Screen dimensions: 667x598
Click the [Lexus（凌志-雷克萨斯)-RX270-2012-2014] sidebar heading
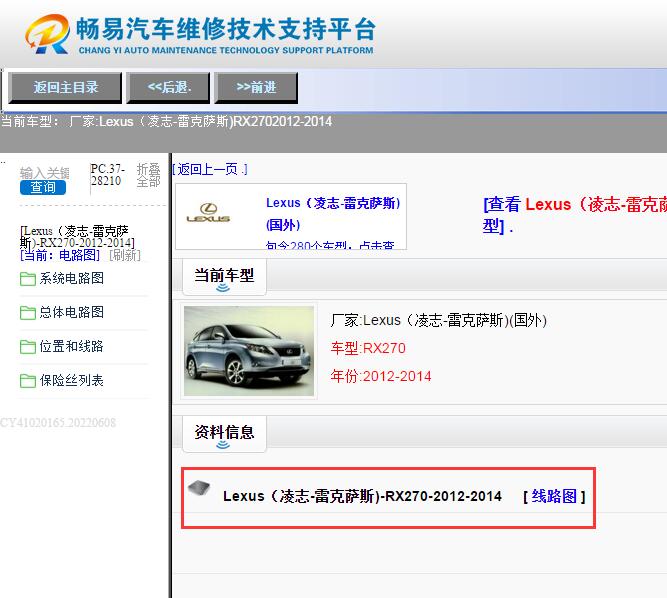77,237
